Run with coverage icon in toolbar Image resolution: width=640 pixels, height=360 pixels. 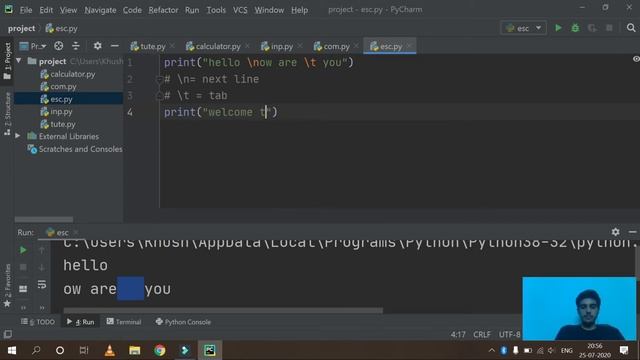pyautogui.click(x=592, y=28)
